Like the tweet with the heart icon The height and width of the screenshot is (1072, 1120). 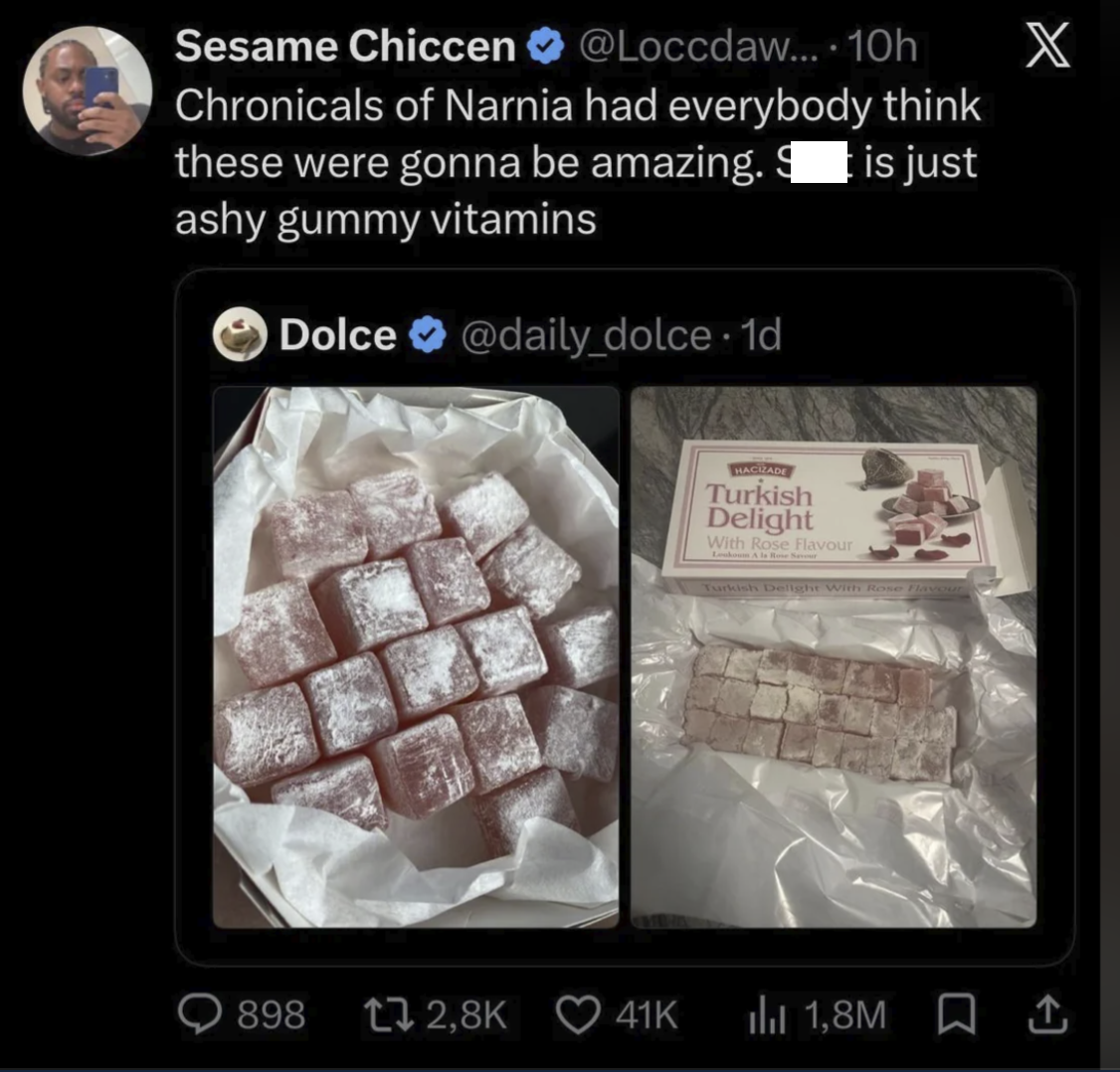(577, 1015)
